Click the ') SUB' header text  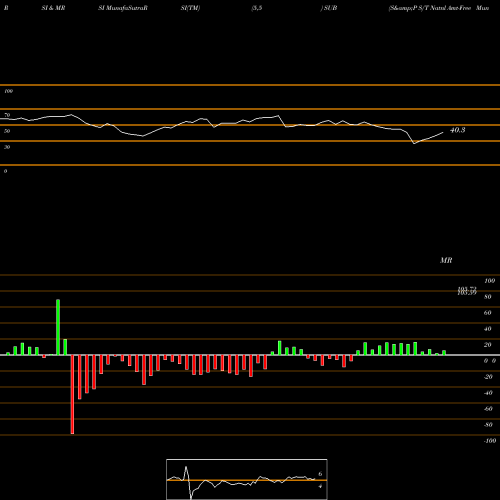point(329,8)
